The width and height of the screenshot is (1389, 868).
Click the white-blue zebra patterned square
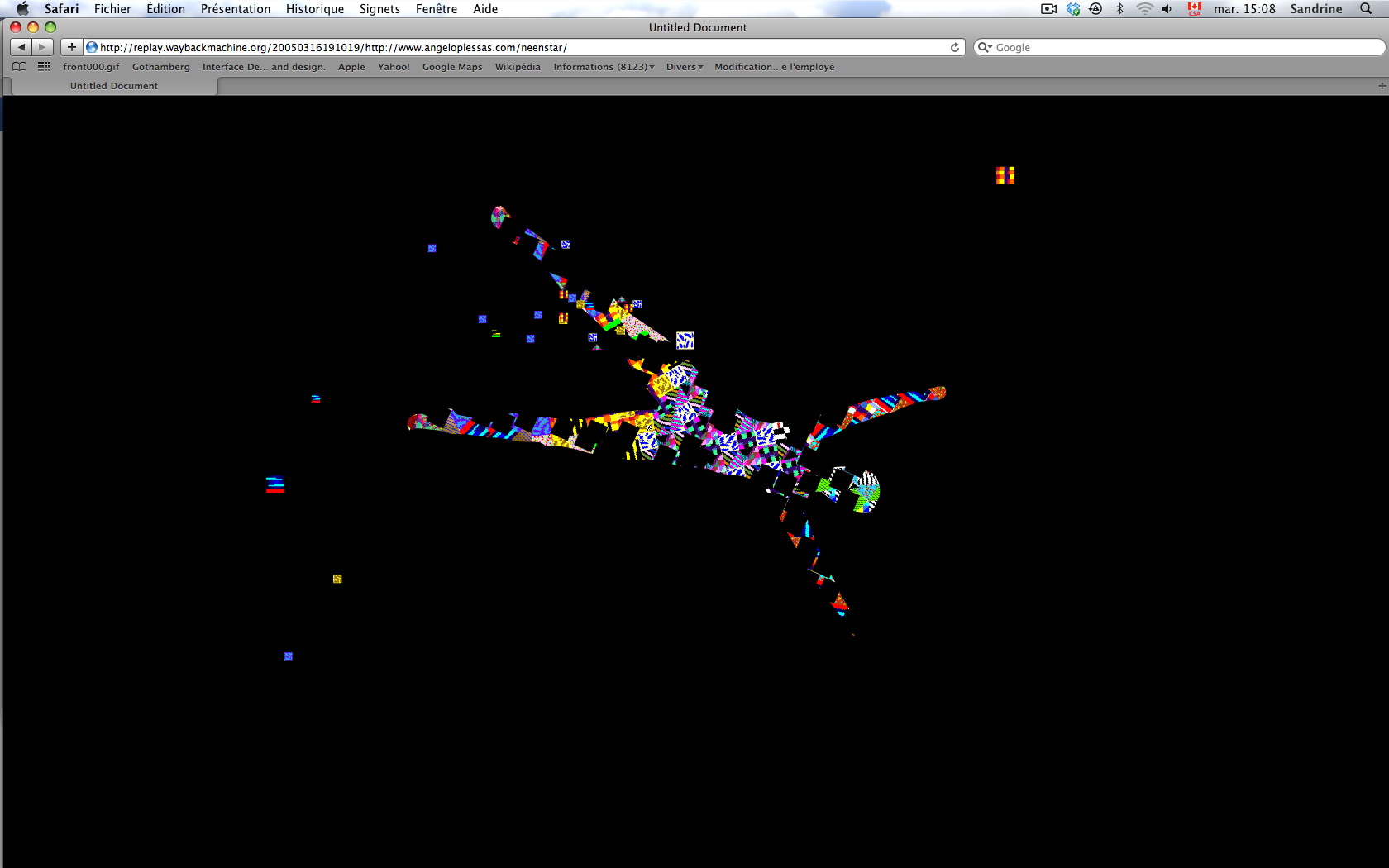(685, 341)
